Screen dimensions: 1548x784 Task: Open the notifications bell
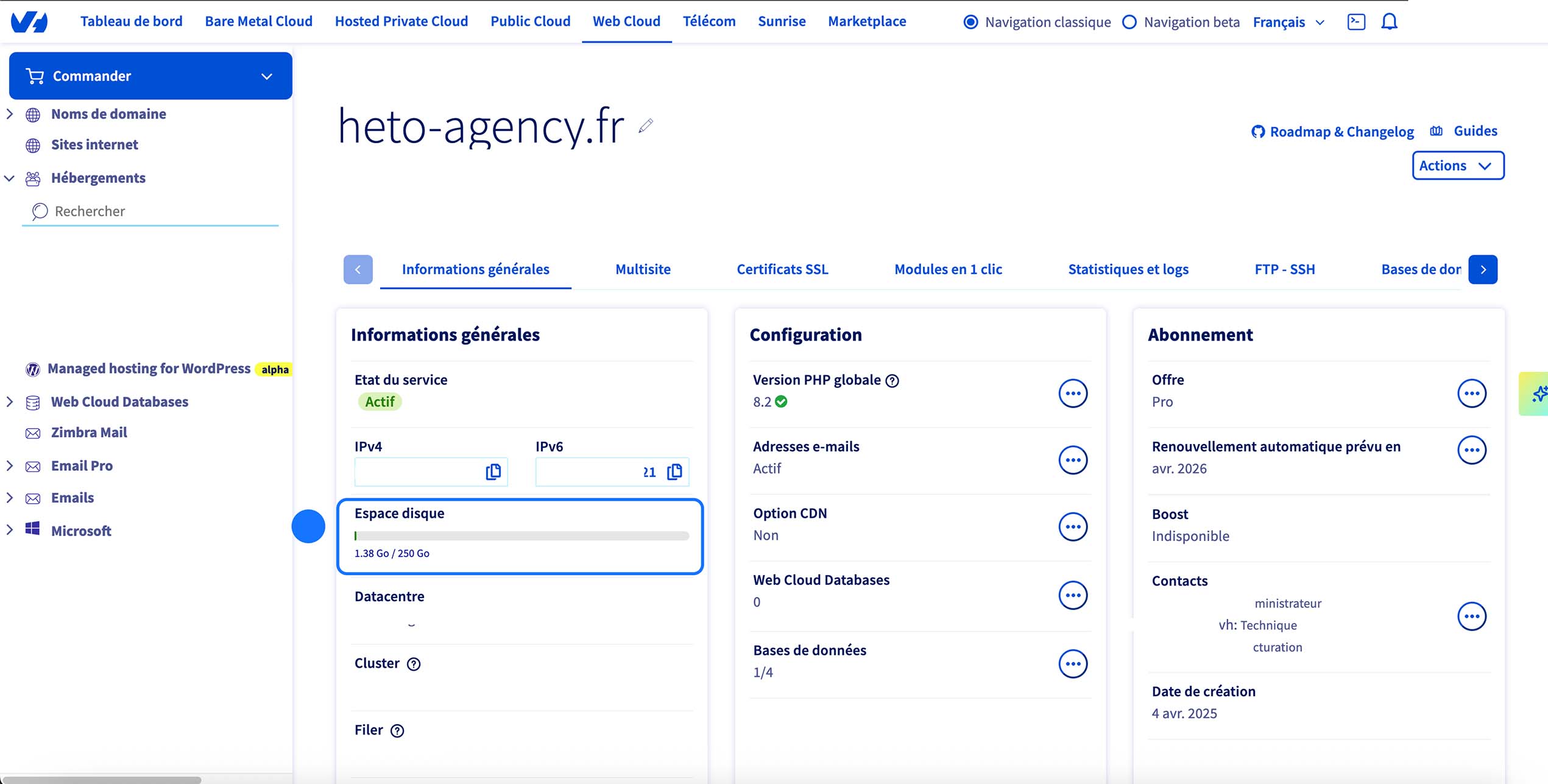[1389, 22]
